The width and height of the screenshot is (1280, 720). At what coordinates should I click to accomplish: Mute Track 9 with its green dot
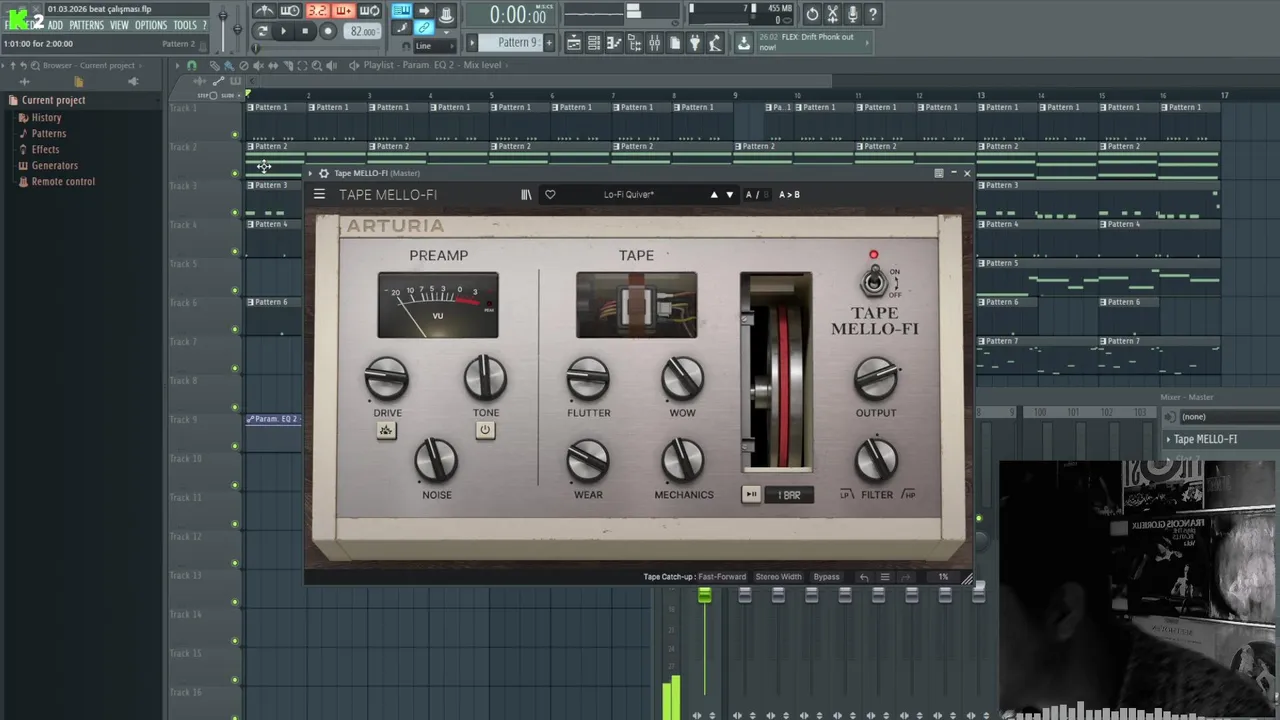235,446
